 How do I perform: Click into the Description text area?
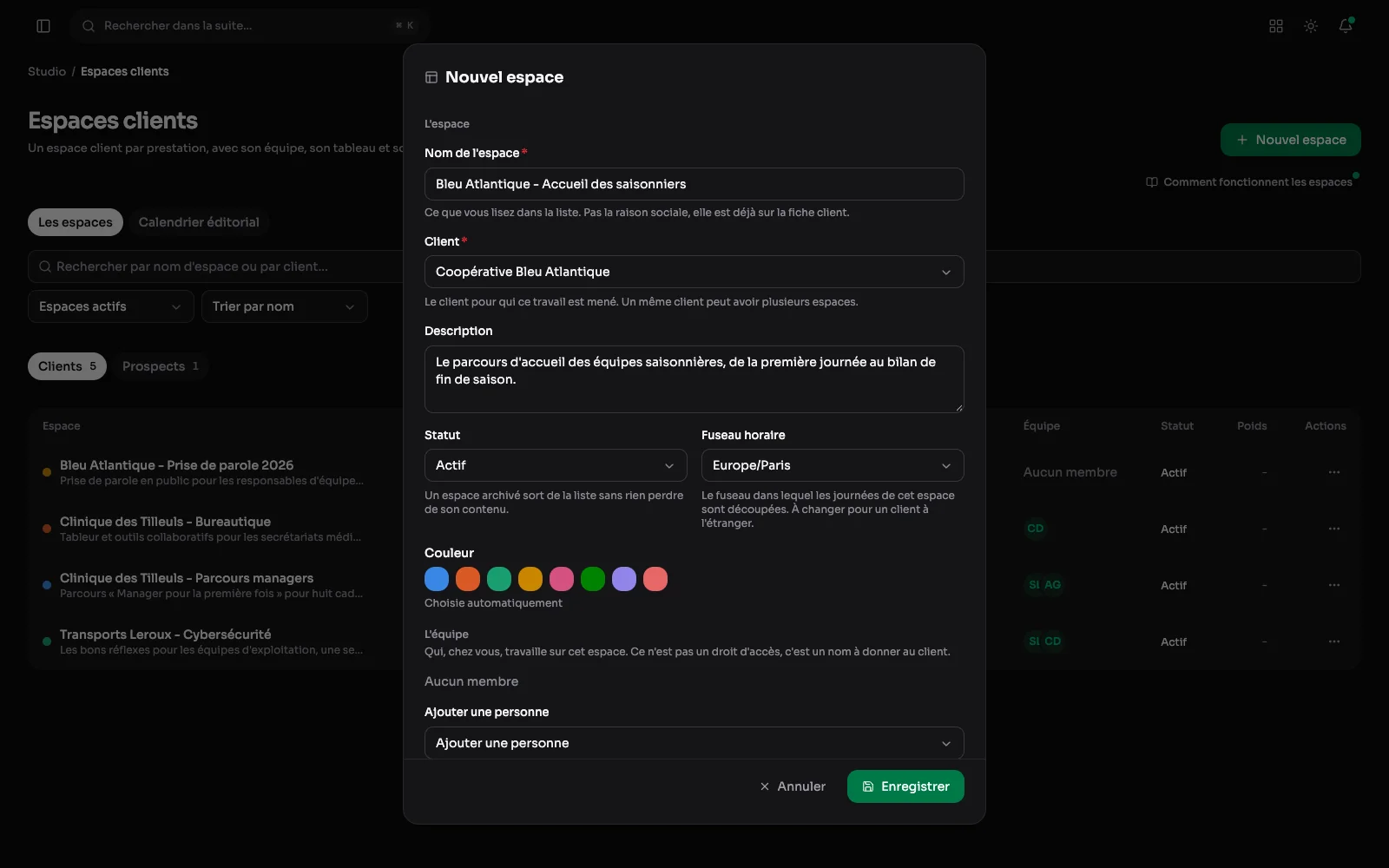tap(694, 379)
